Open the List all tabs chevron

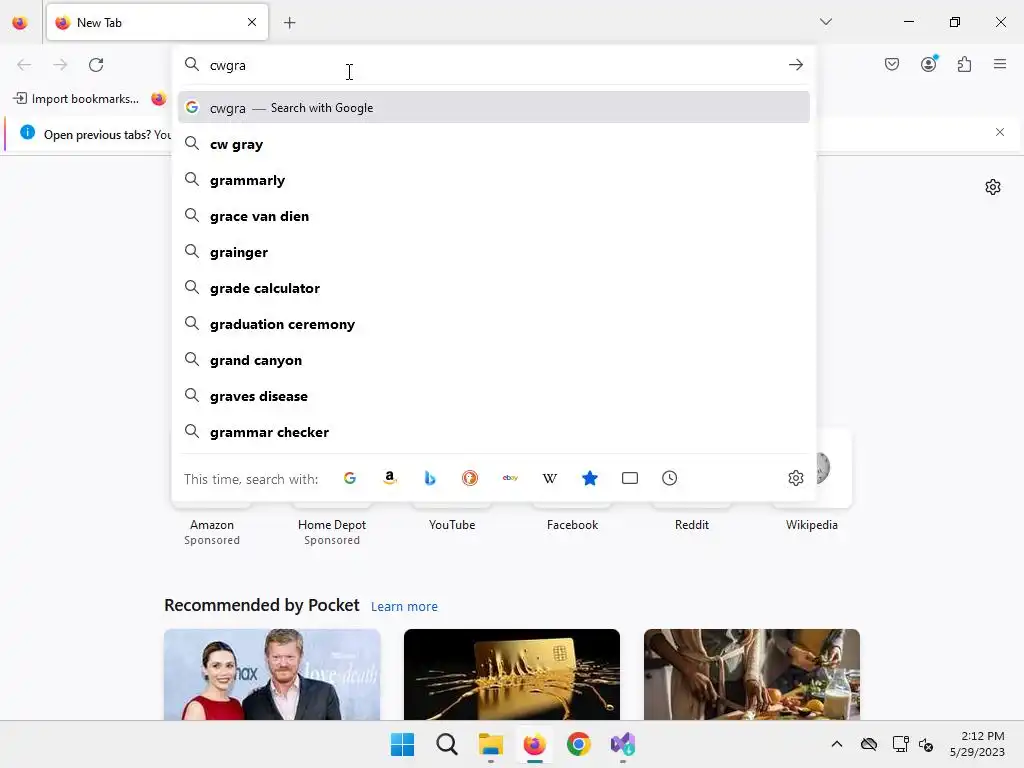coord(825,22)
